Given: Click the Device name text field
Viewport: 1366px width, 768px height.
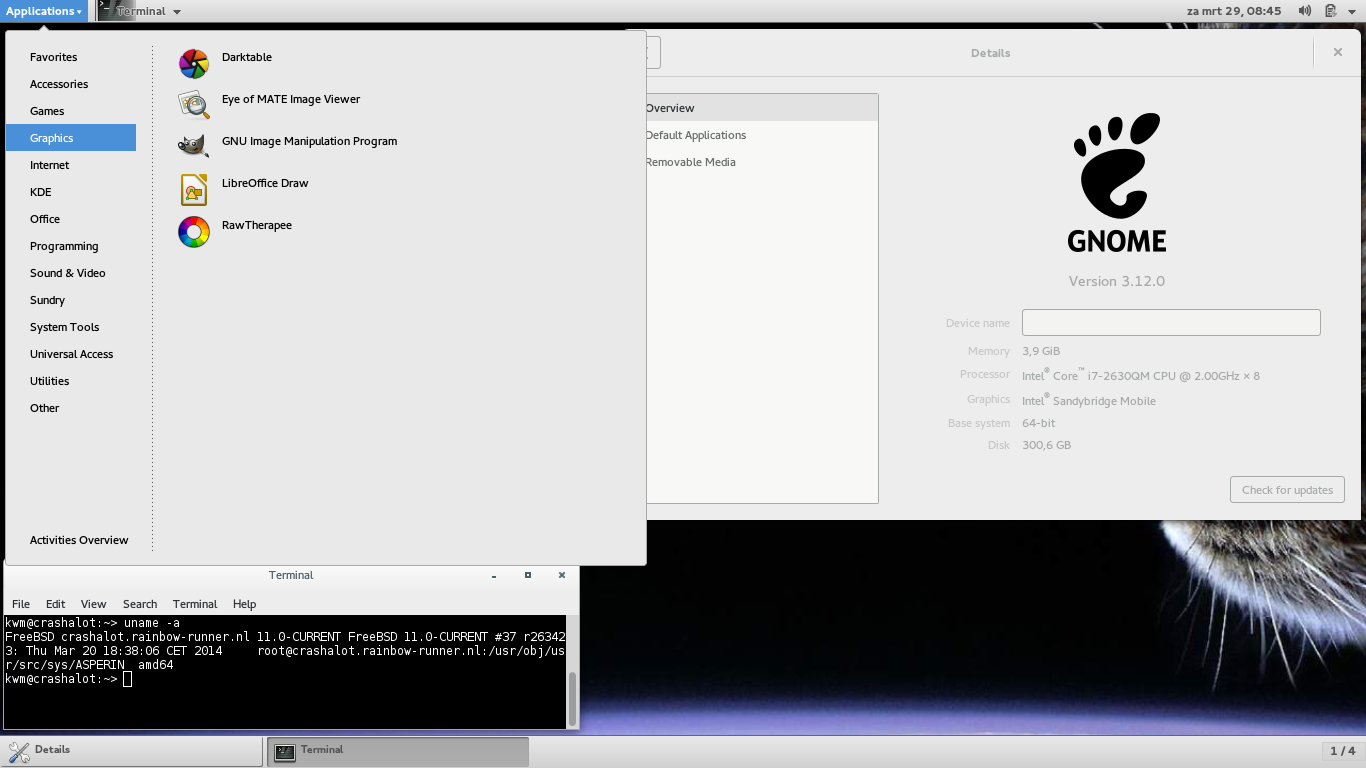Looking at the screenshot, I should [1170, 322].
